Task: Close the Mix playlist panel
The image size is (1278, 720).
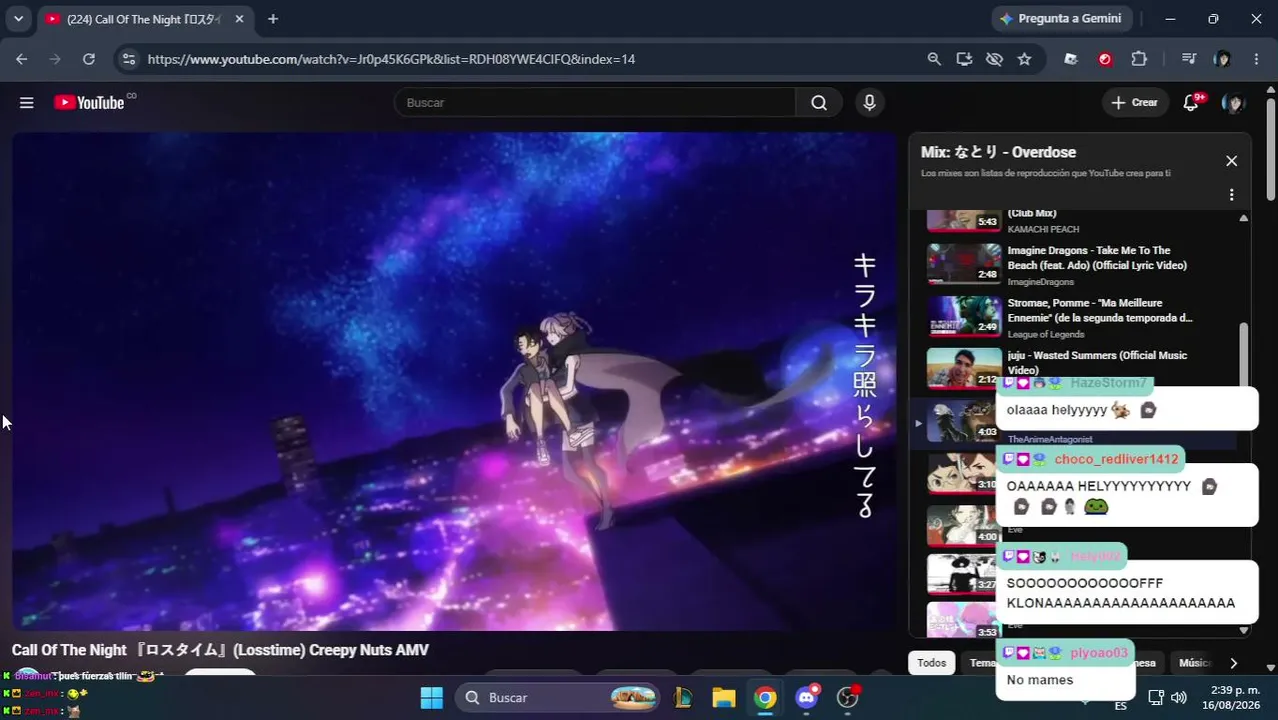Action: (1231, 161)
